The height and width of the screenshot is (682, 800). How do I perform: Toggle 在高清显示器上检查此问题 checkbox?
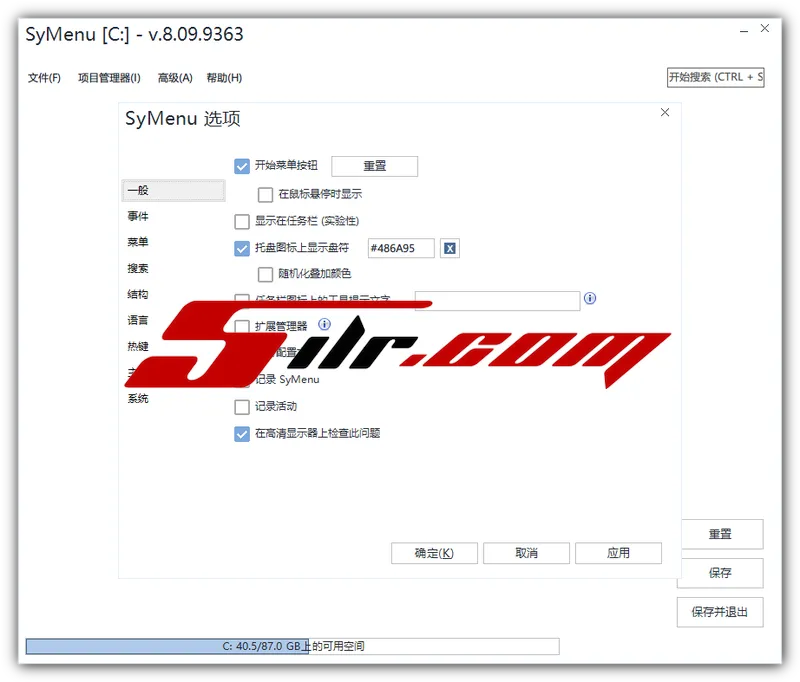coord(242,434)
